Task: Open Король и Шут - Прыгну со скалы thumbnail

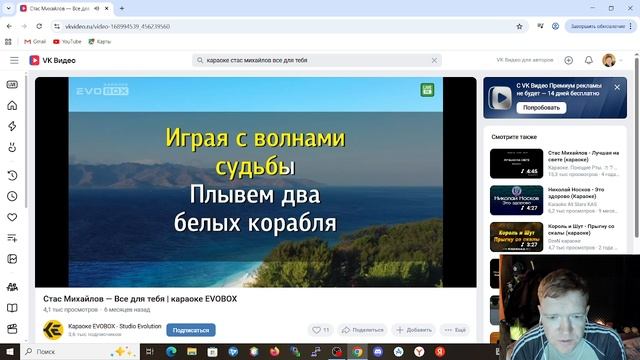Action: click(516, 237)
